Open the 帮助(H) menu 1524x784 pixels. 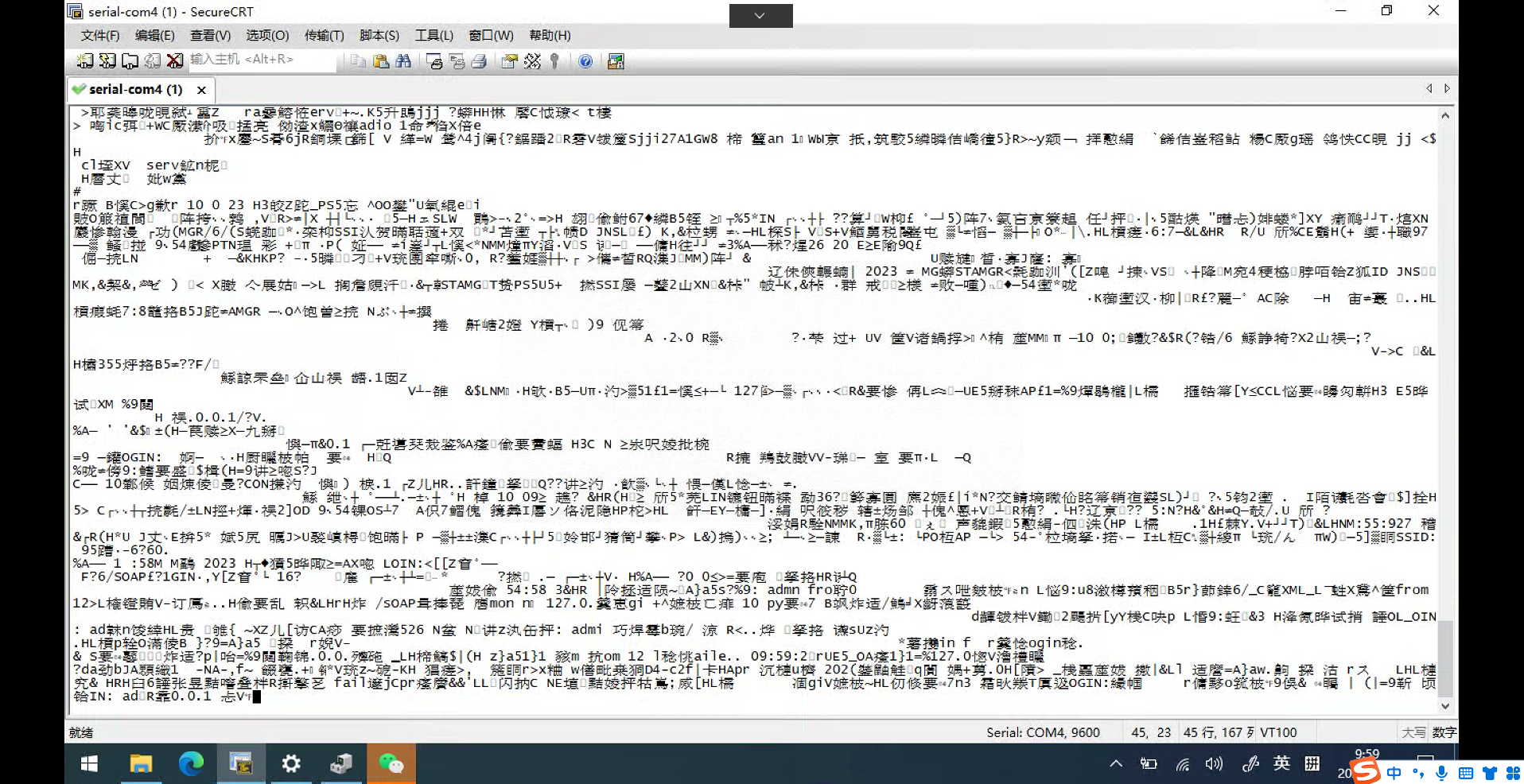(x=550, y=35)
